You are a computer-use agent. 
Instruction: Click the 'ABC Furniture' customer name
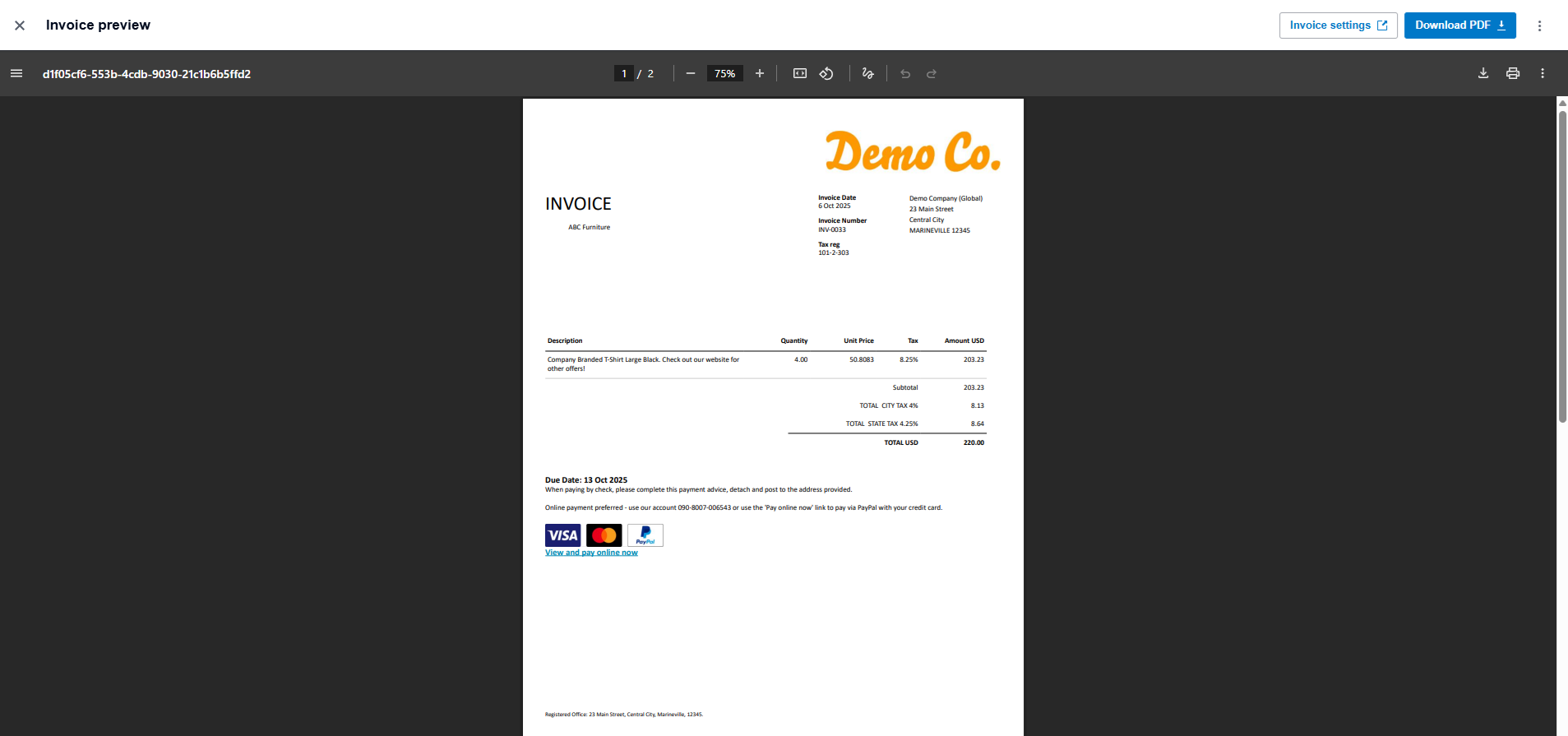pyautogui.click(x=590, y=227)
